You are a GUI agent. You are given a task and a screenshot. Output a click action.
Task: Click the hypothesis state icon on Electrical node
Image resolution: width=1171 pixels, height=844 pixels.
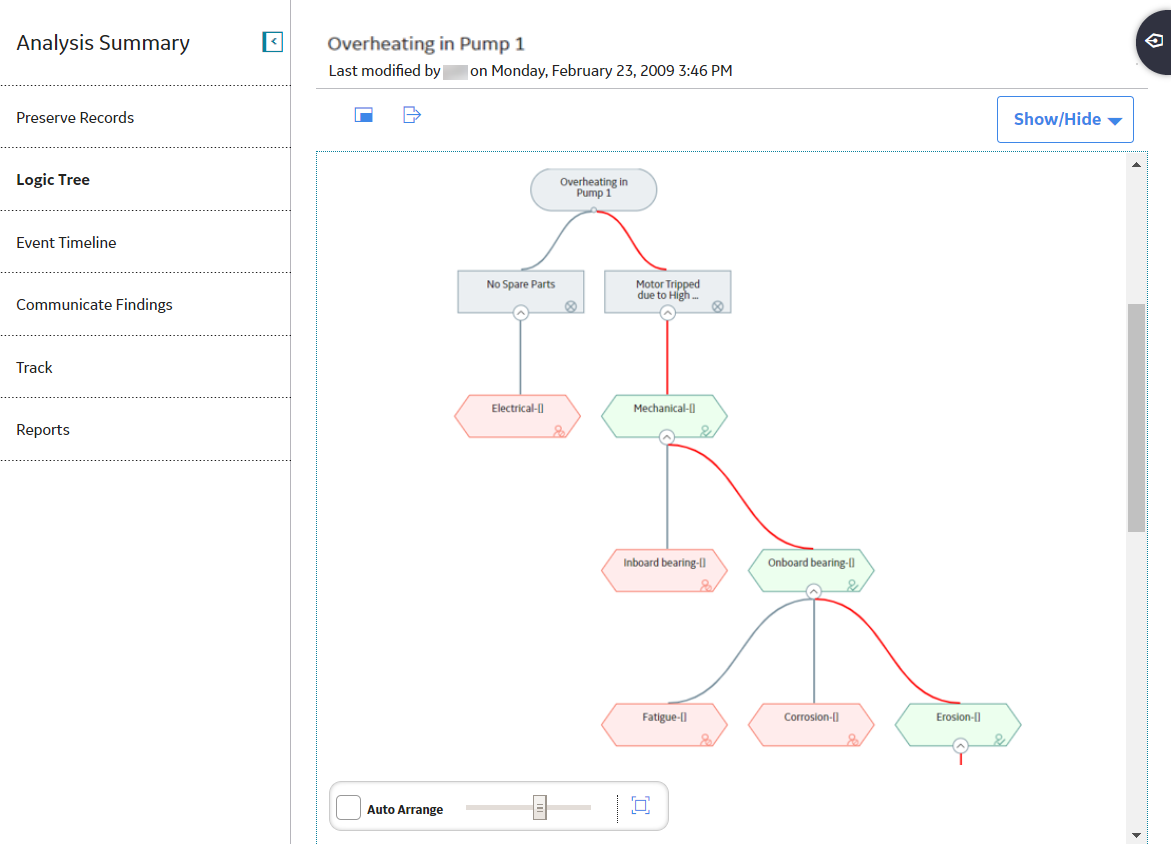tap(559, 431)
